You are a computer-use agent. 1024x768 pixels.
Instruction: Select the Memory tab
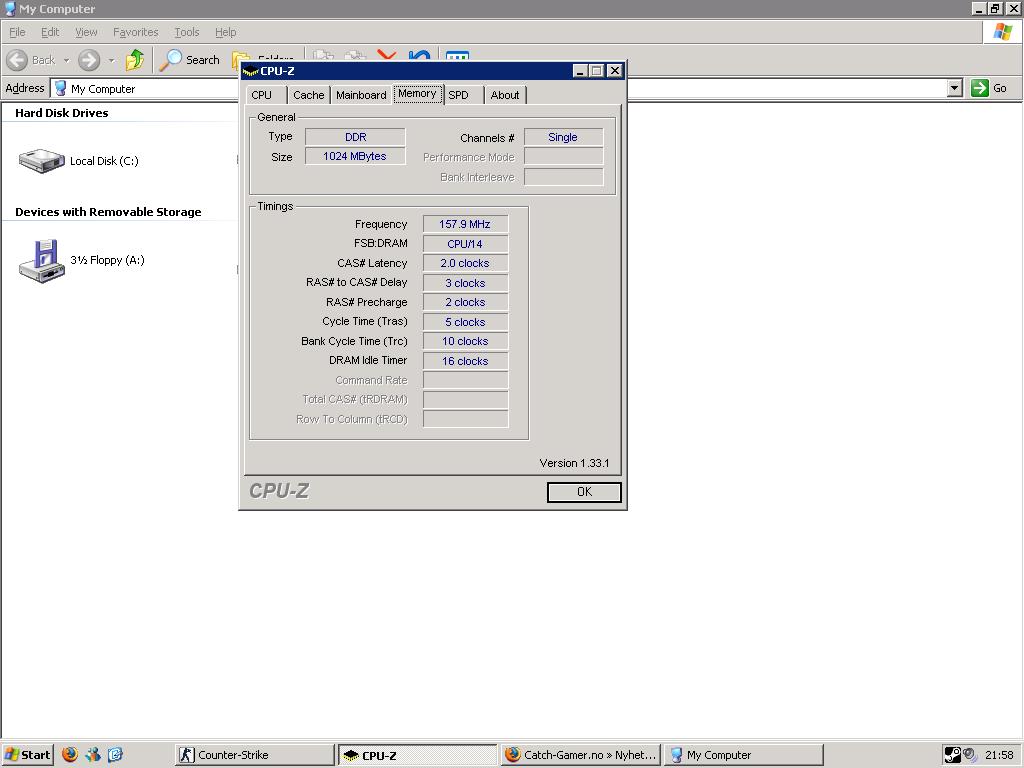(x=418, y=93)
